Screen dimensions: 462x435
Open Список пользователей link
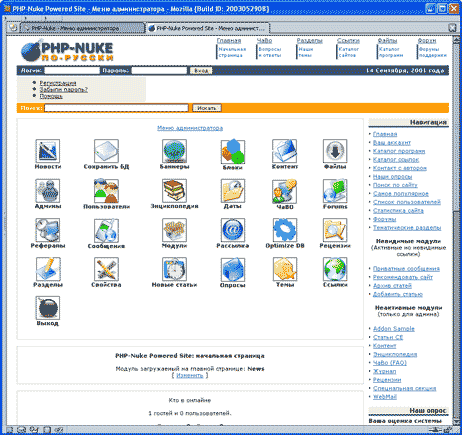point(407,202)
